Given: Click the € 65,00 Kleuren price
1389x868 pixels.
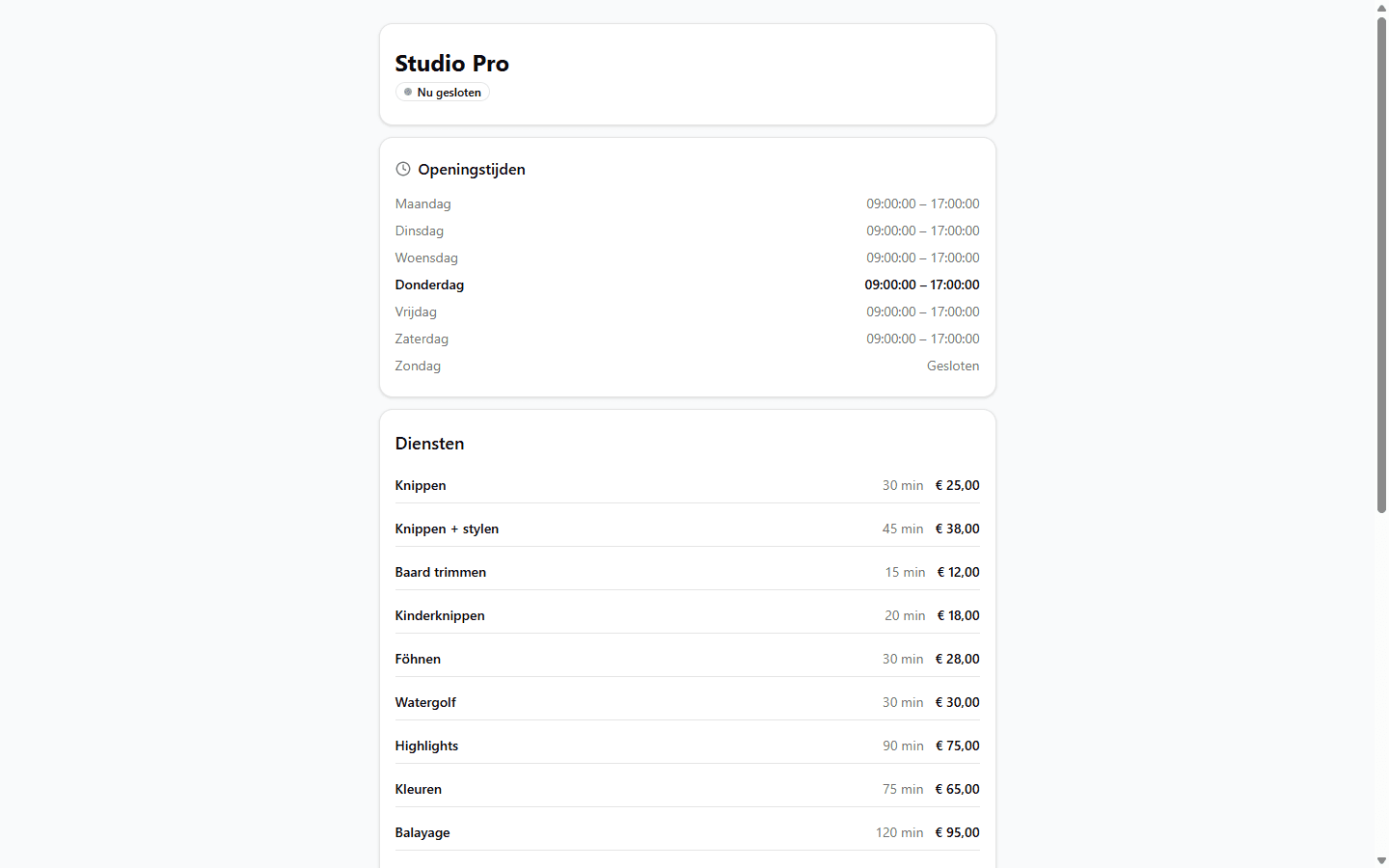Looking at the screenshot, I should tap(958, 789).
